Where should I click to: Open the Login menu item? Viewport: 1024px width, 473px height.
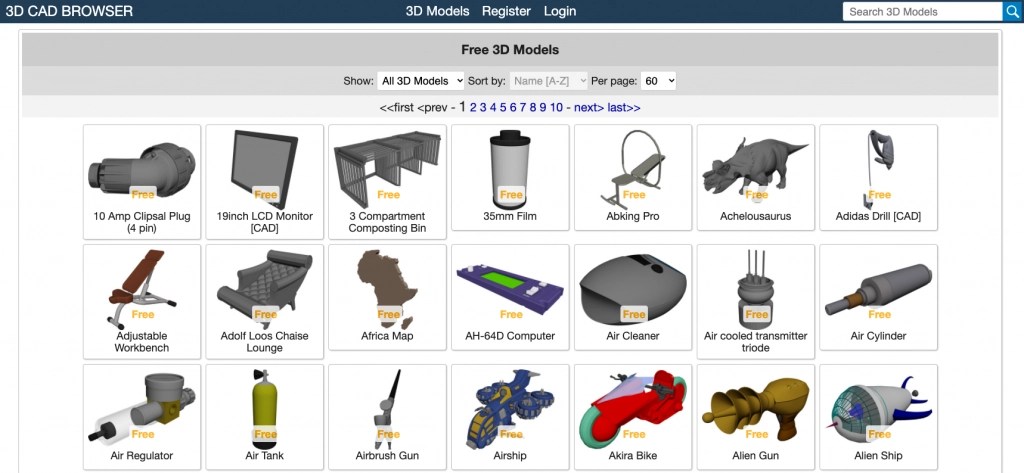(x=560, y=11)
